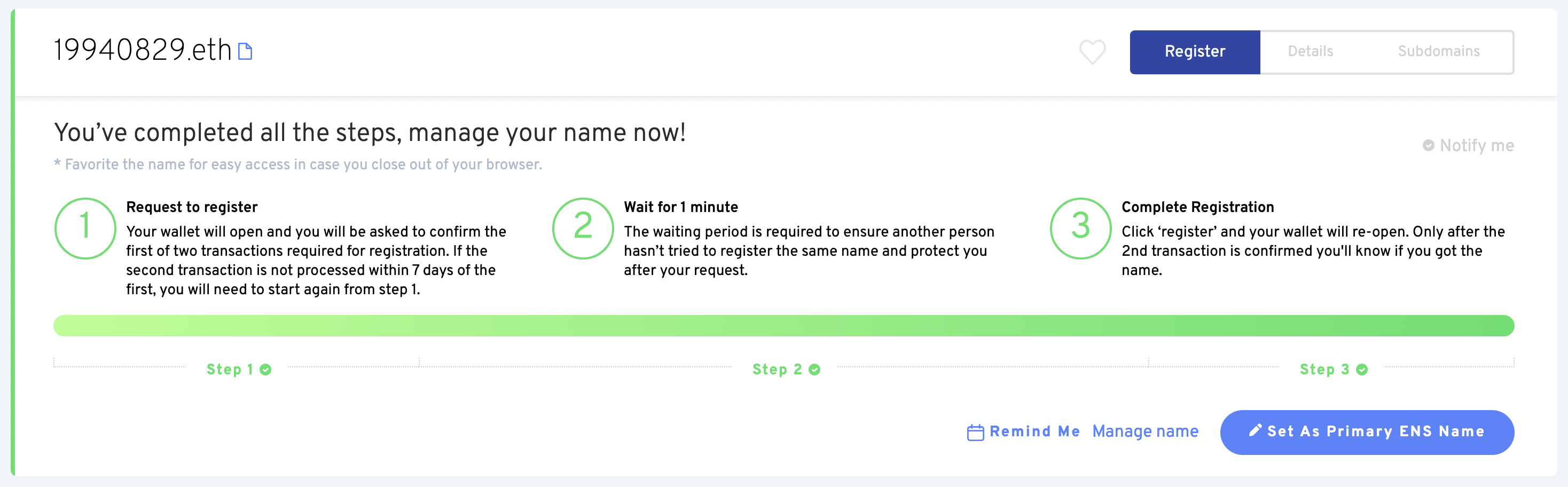
Task: Enable the Notify me option
Action: point(1476,145)
